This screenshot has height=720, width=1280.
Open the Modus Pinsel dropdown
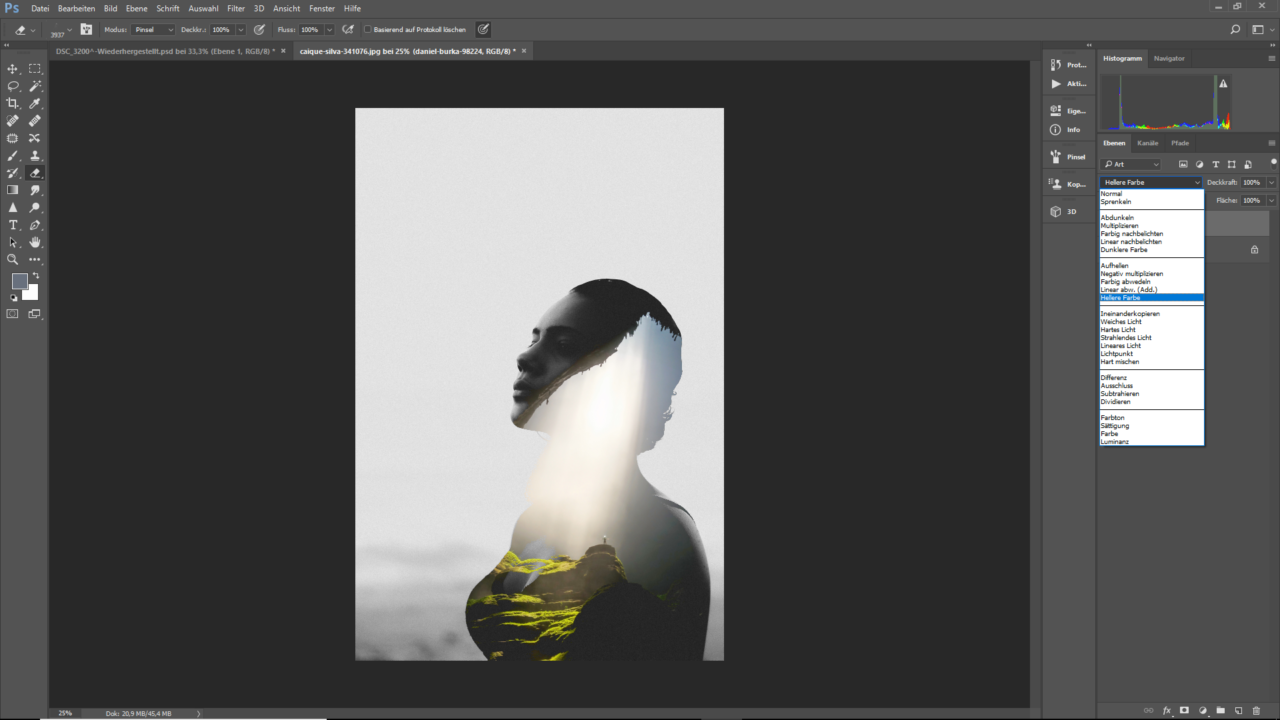click(x=153, y=30)
